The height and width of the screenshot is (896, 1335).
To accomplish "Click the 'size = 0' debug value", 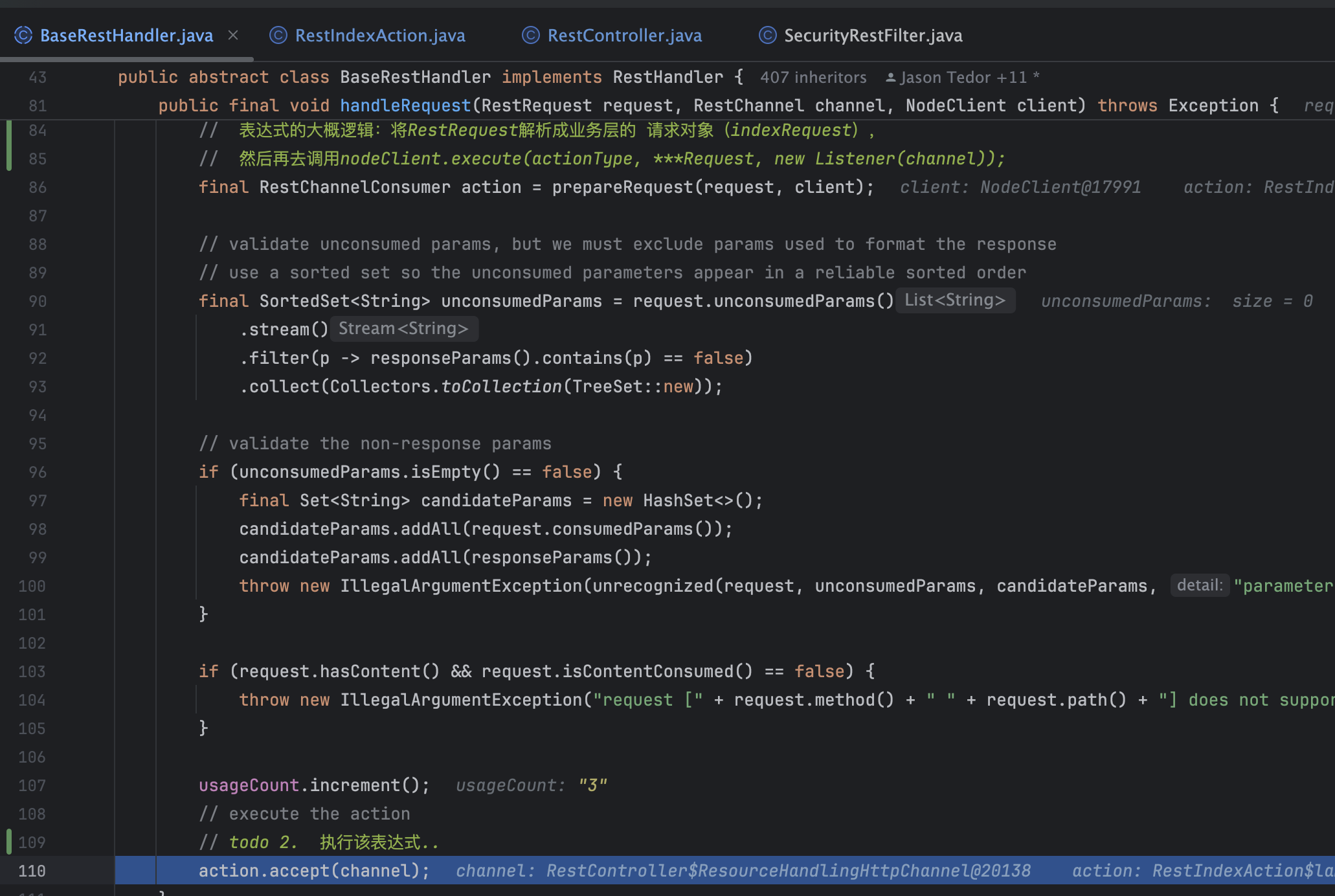I will tap(1272, 301).
